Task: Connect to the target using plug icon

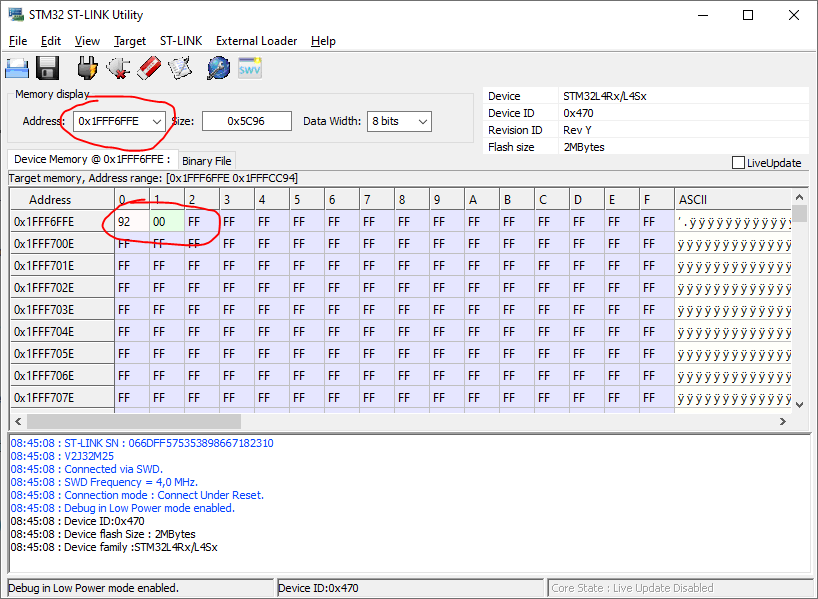Action: [x=87, y=68]
